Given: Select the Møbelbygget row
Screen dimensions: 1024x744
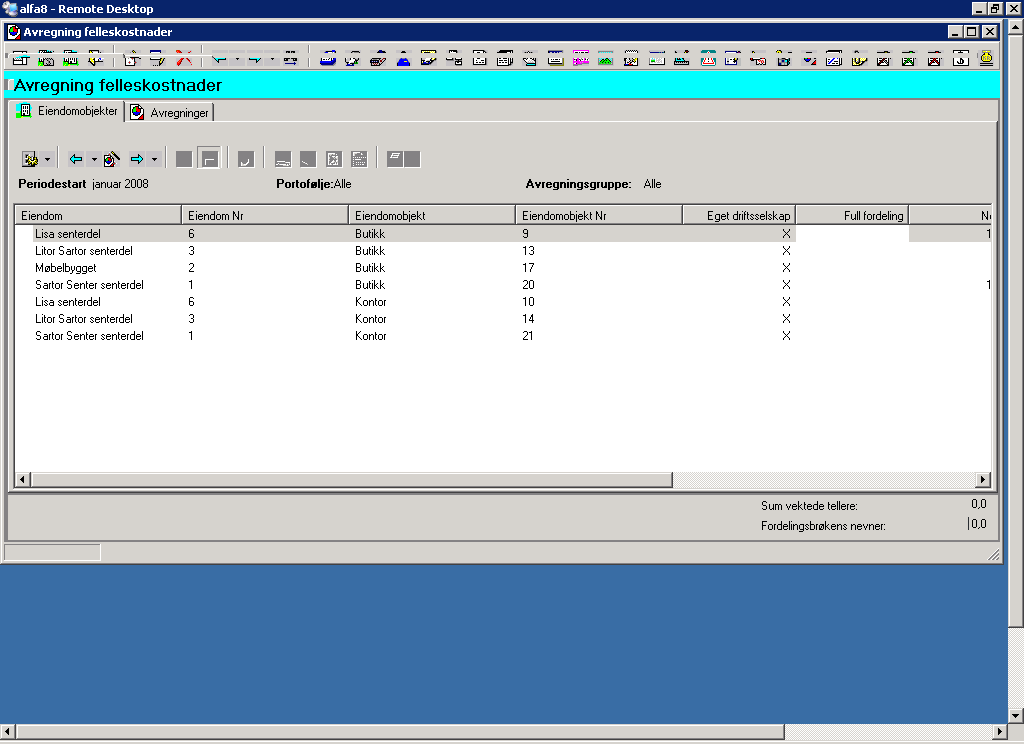Looking at the screenshot, I should click(x=503, y=268).
